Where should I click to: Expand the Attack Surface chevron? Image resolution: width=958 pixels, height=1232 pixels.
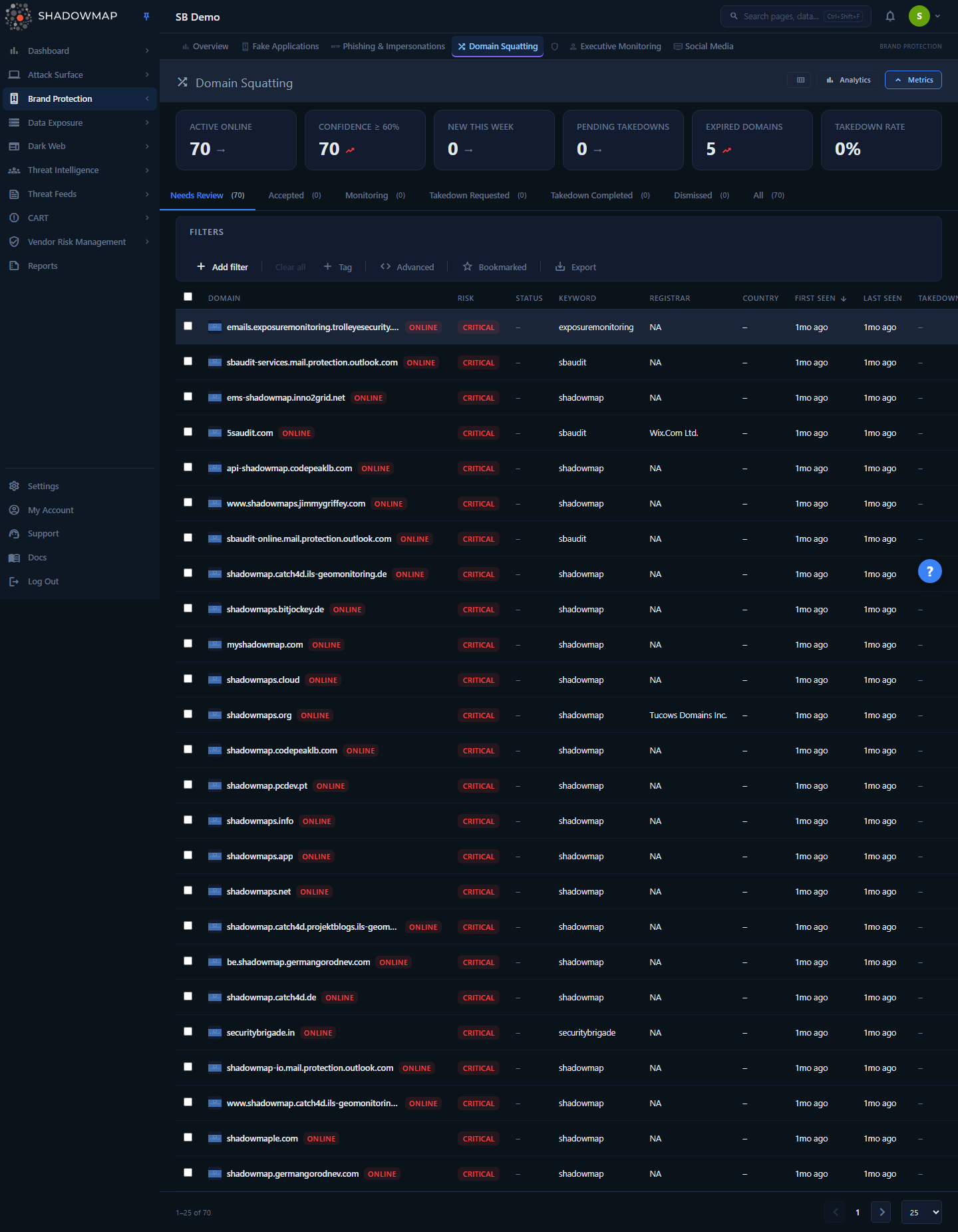click(x=147, y=75)
